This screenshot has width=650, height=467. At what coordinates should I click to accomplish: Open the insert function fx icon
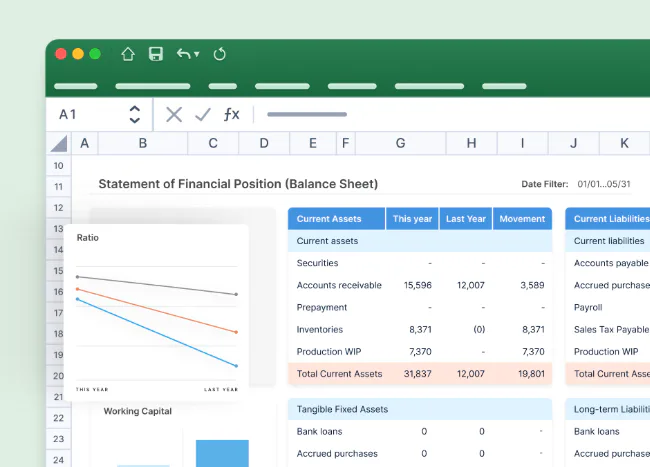point(231,114)
